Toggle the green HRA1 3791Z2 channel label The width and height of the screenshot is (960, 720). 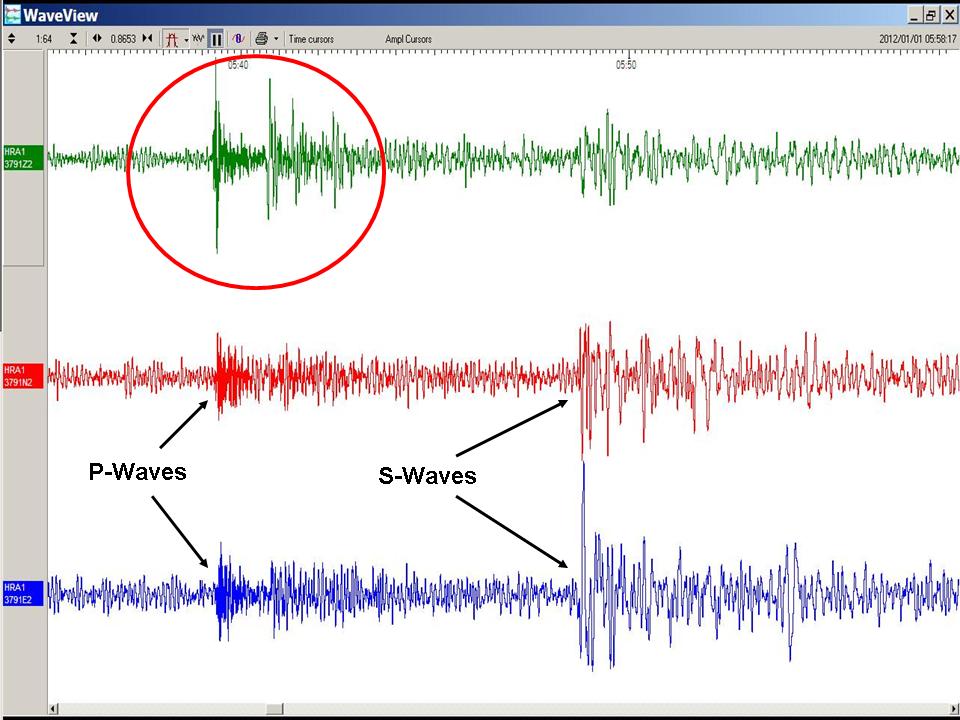coord(22,158)
